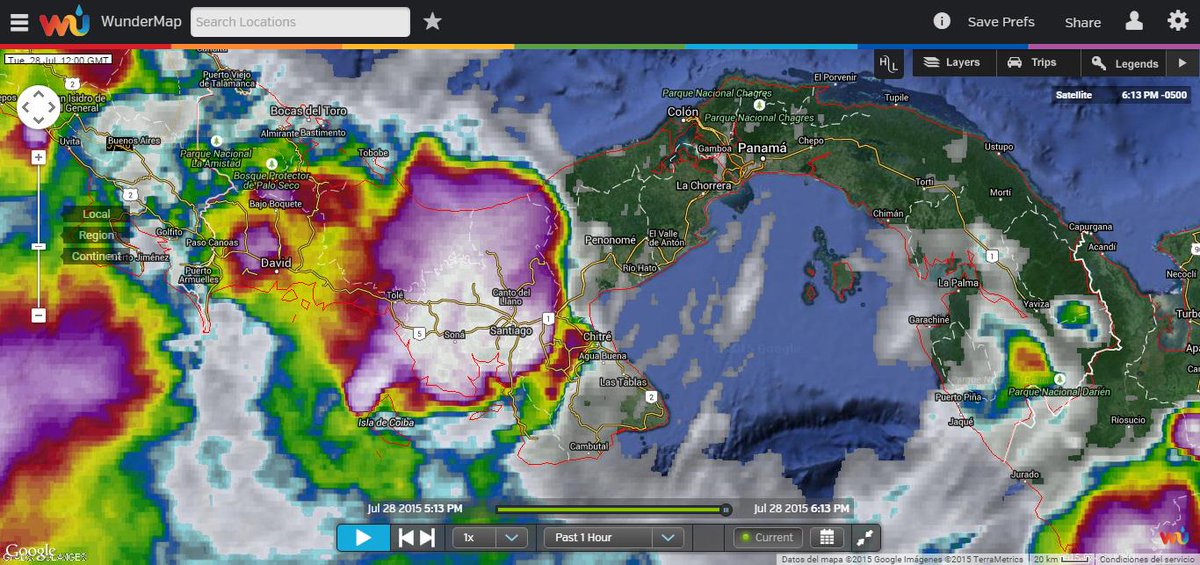Expand the right panel arrow next to Legends

coord(1183,62)
